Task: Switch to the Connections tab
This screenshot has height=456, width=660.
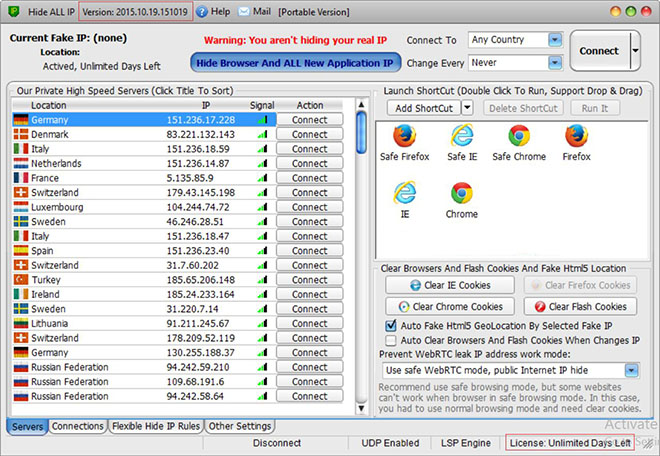Action: point(77,426)
